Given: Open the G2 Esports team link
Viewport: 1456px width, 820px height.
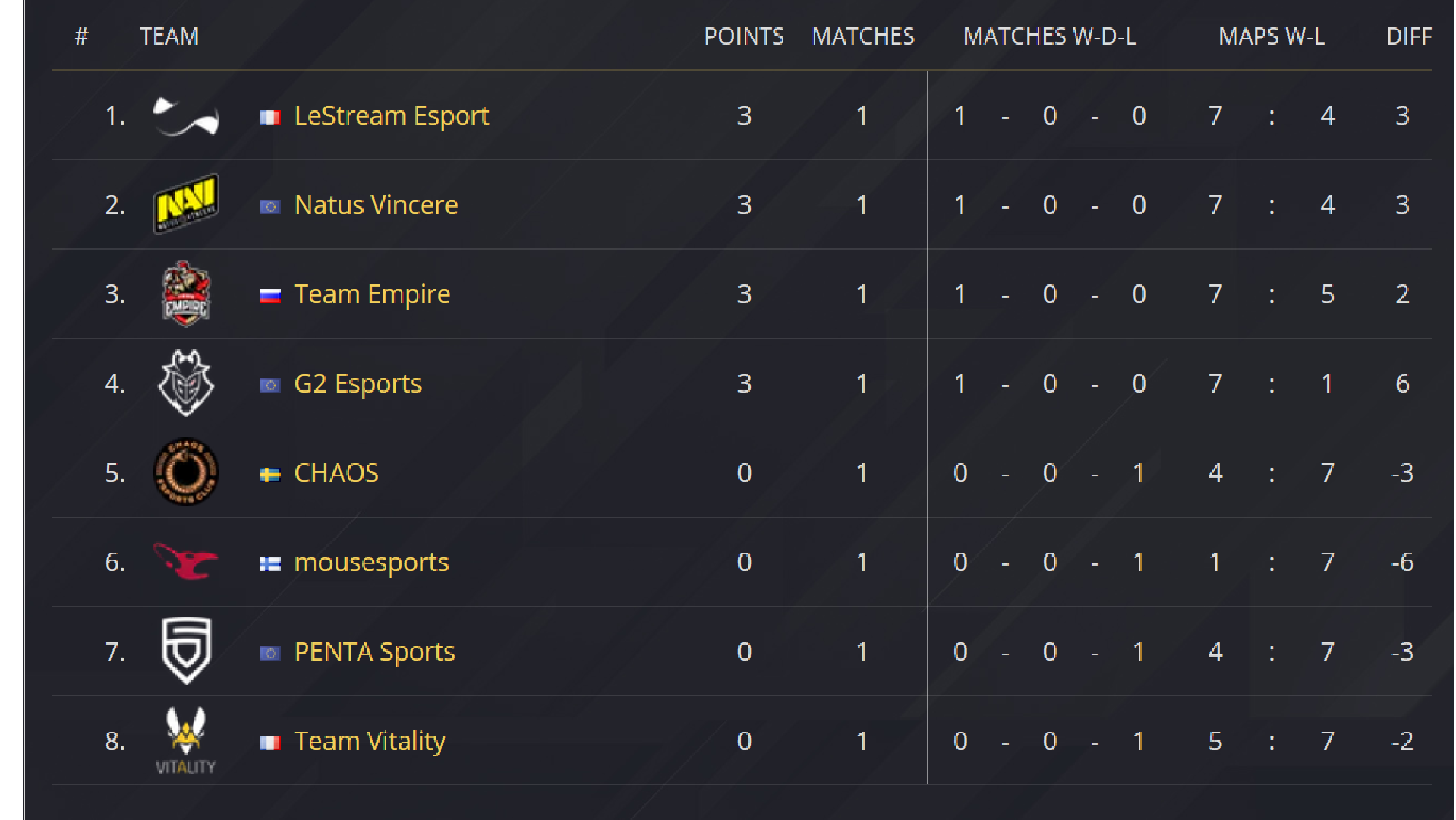Looking at the screenshot, I should coord(358,384).
